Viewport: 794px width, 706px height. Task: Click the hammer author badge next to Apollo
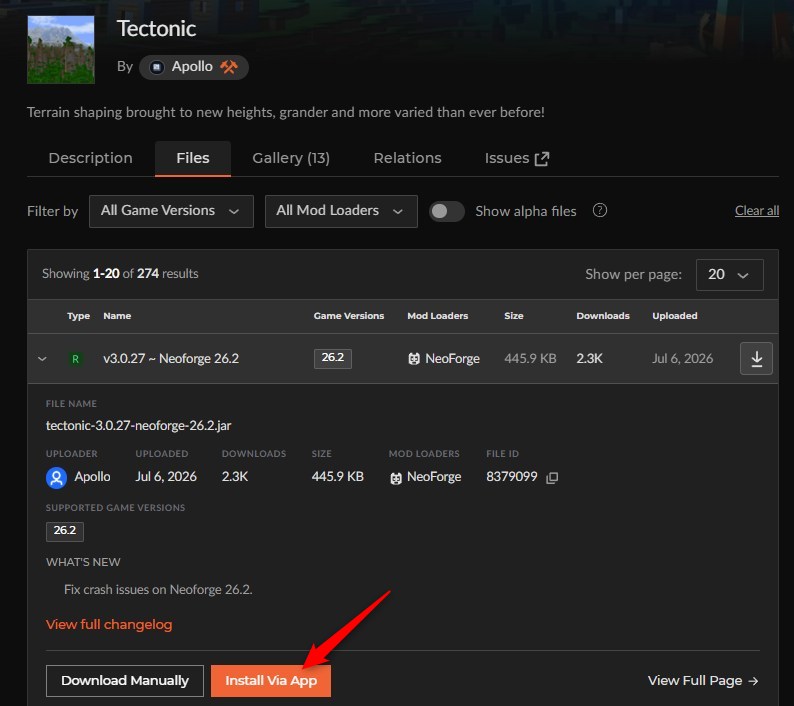click(229, 67)
